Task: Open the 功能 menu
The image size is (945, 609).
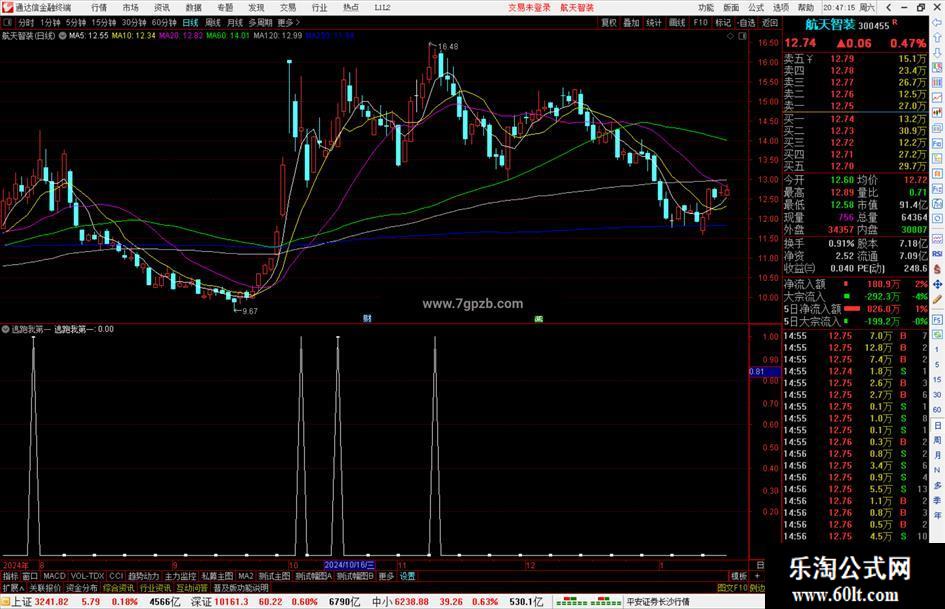Action: pyautogui.click(x=706, y=7)
